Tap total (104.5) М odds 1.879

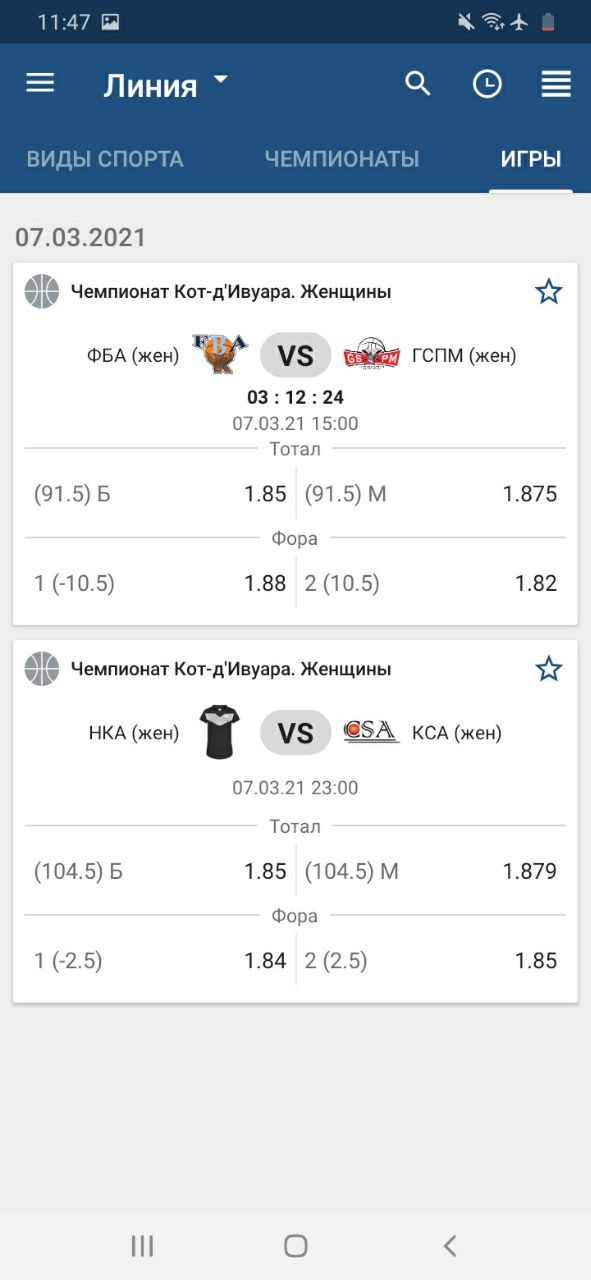[x=431, y=871]
